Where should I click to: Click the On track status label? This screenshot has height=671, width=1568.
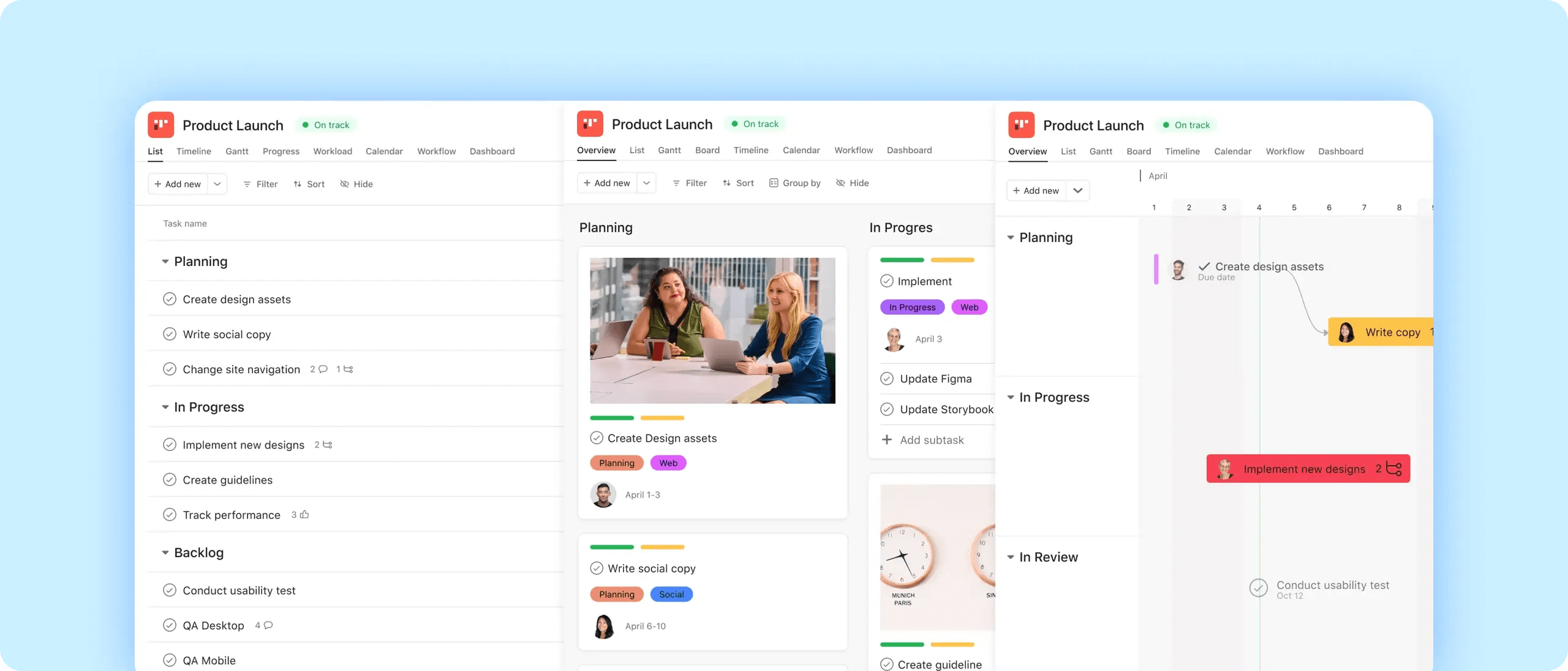tap(326, 124)
